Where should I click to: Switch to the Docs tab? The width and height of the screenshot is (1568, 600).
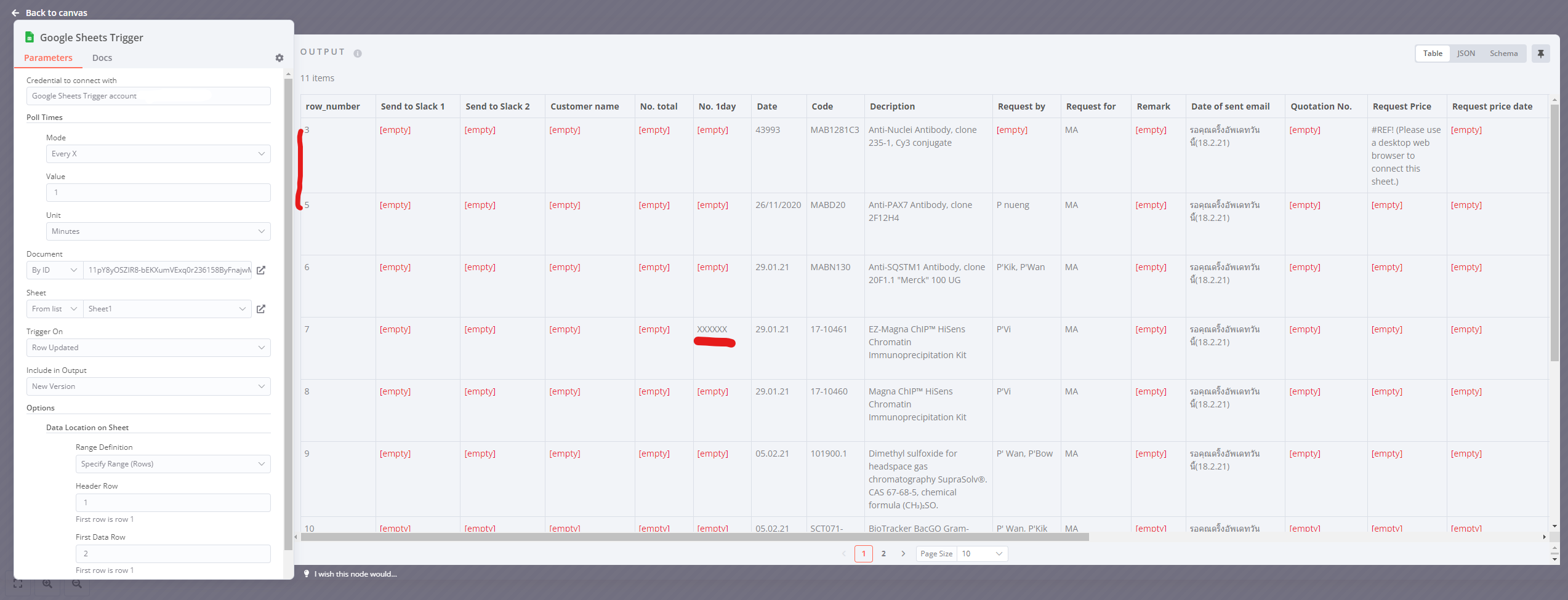tap(102, 58)
